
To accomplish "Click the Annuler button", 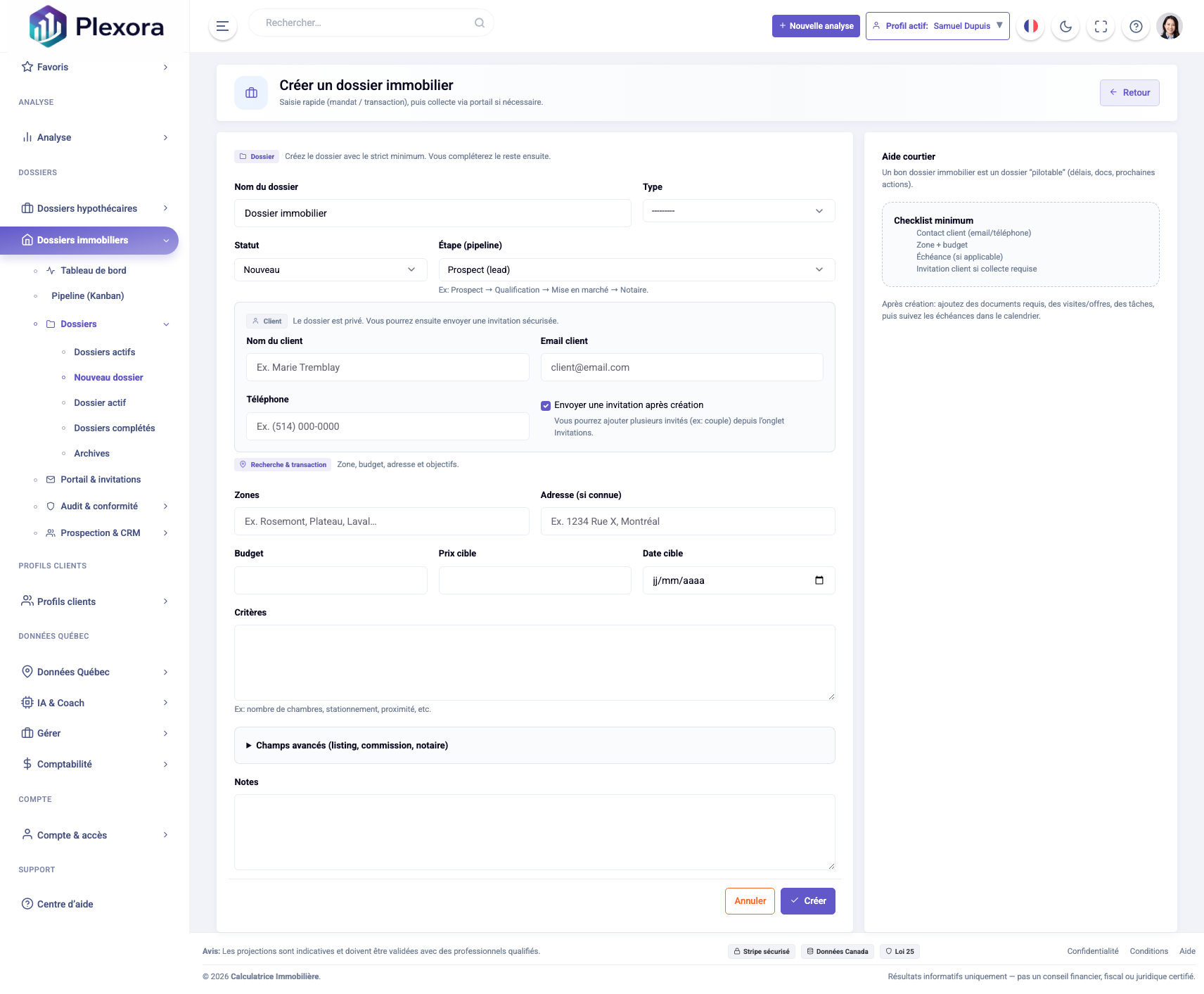I will coord(750,901).
